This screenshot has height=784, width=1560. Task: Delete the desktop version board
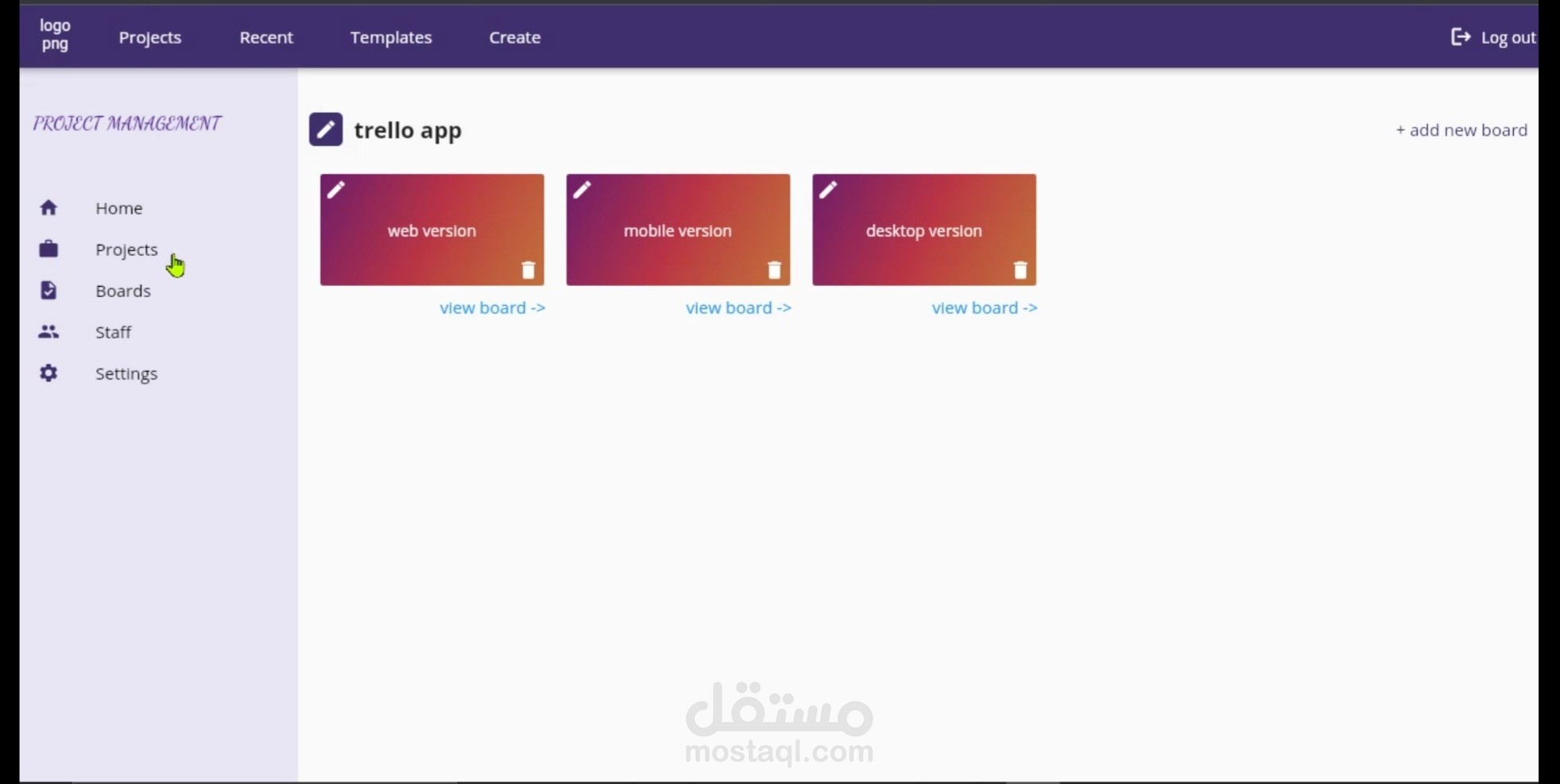pos(1020,269)
